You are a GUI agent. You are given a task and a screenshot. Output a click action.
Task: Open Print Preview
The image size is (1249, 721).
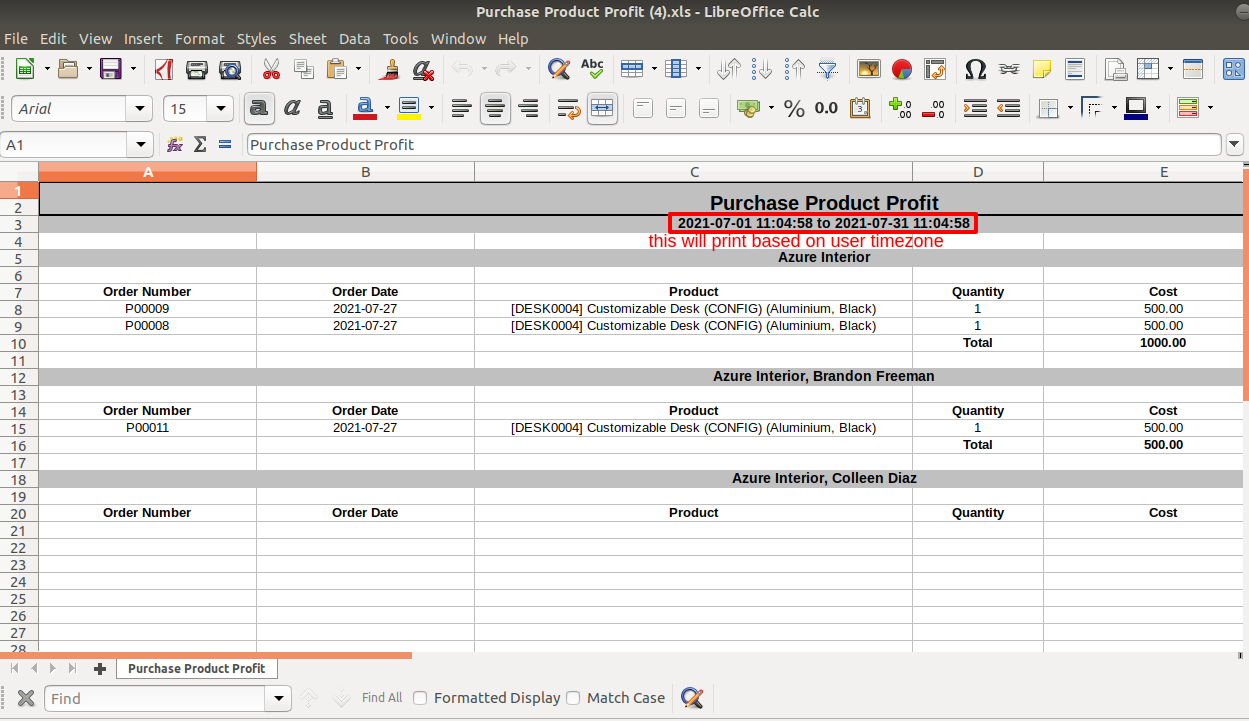[230, 69]
